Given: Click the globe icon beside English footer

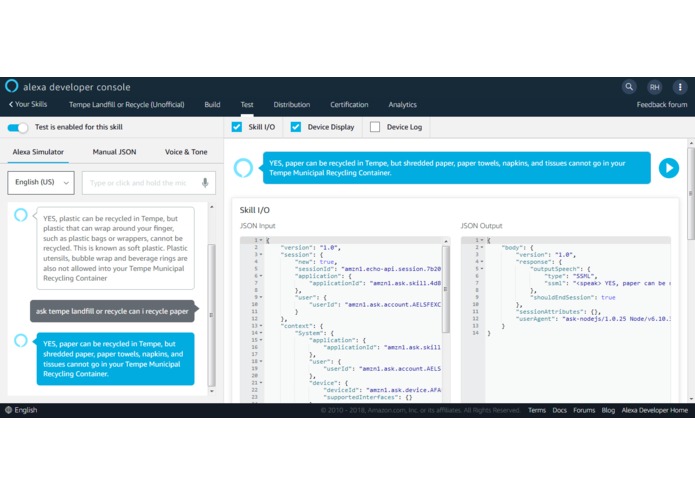Looking at the screenshot, I should click(x=8, y=410).
